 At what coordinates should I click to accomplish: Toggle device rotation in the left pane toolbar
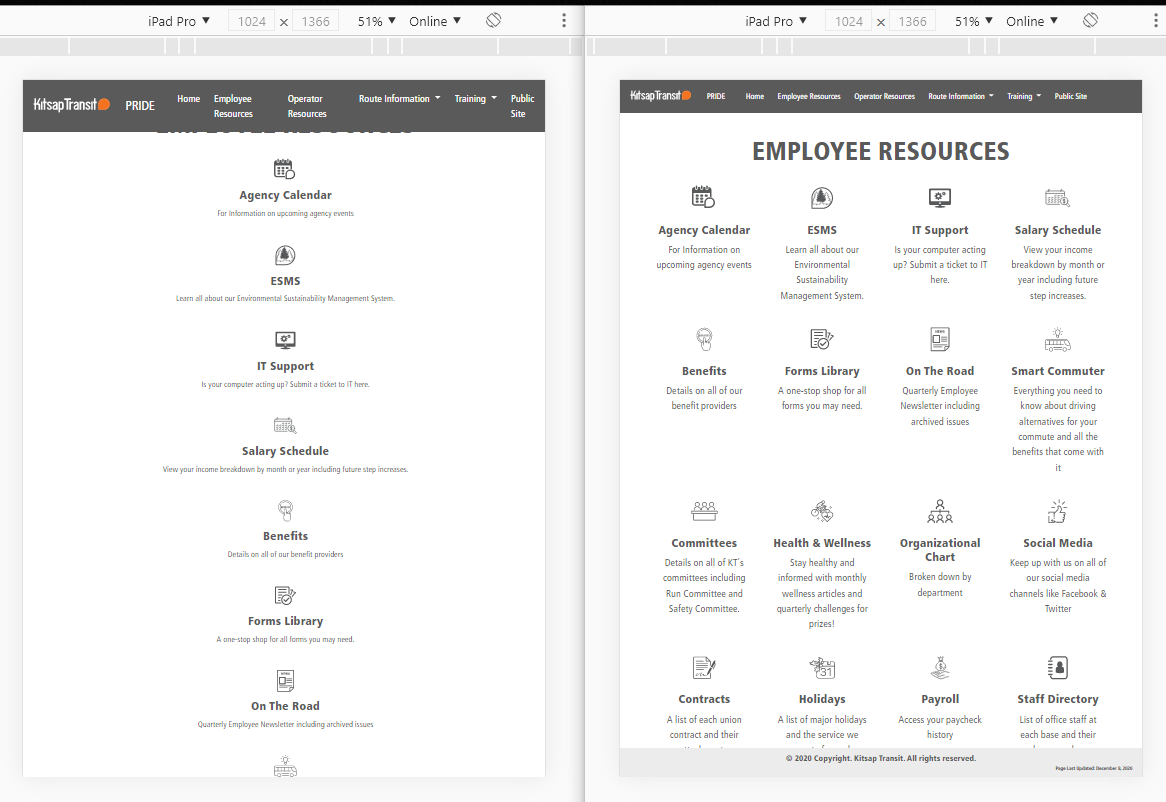pos(493,21)
